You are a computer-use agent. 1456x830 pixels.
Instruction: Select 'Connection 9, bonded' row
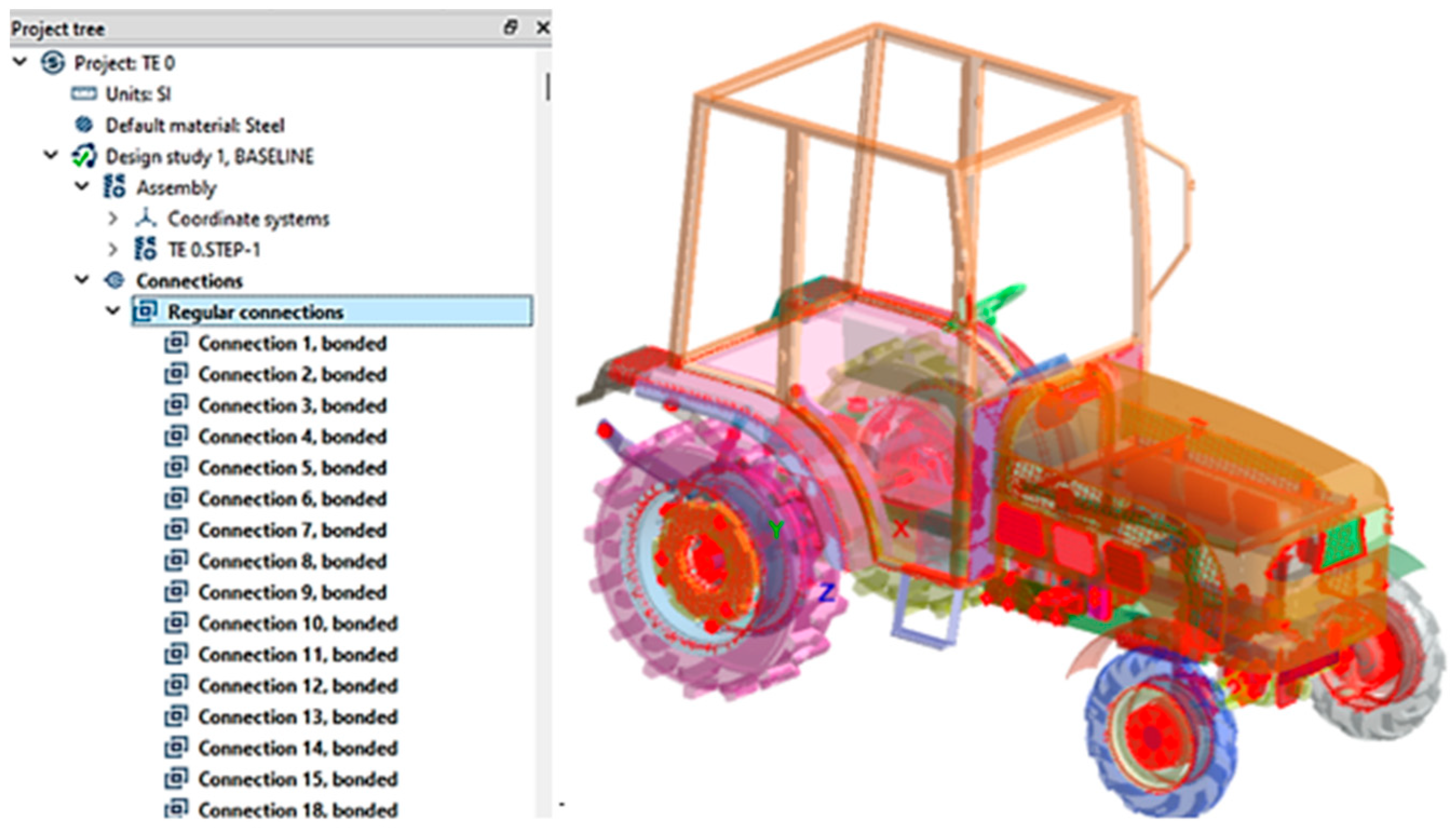pos(292,593)
